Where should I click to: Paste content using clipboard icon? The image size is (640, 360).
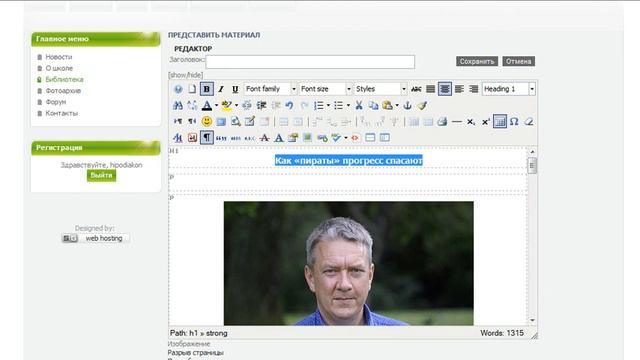(387, 105)
